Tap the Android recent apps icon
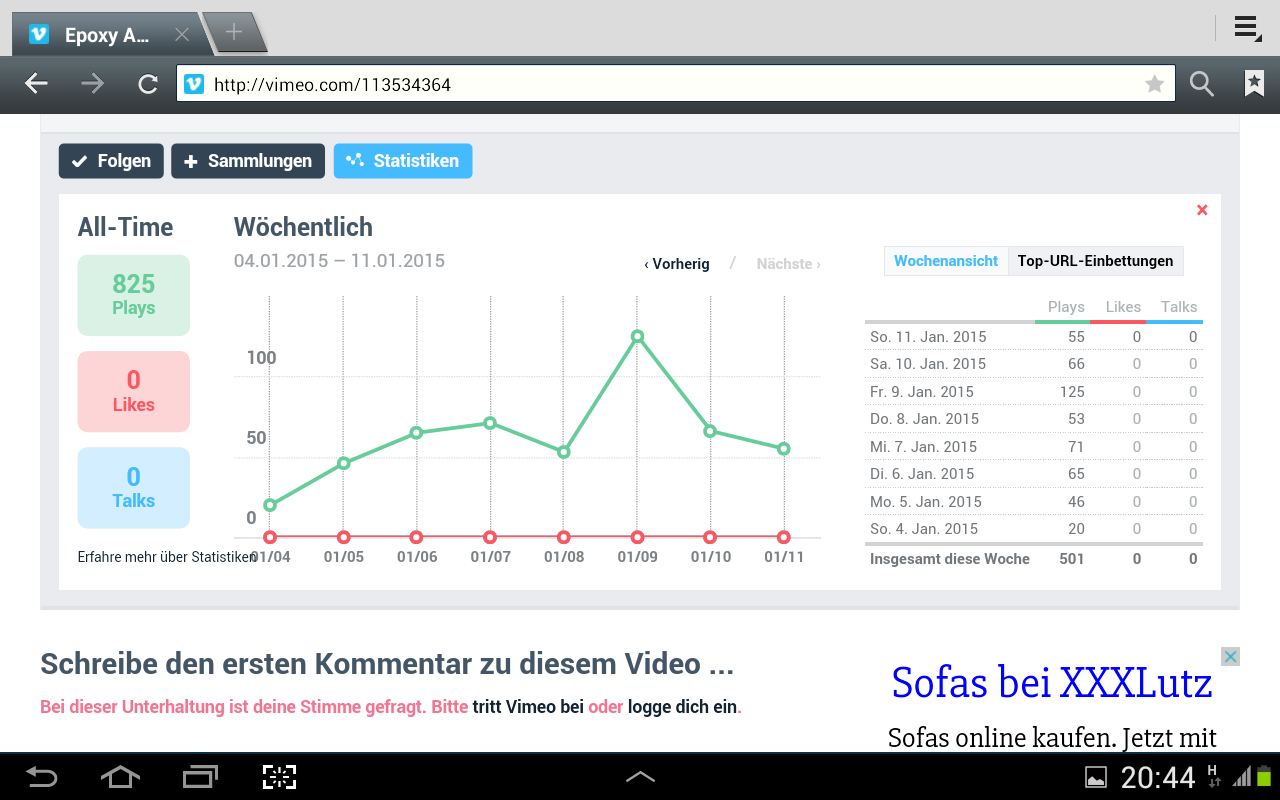1280x800 pixels. (200, 777)
